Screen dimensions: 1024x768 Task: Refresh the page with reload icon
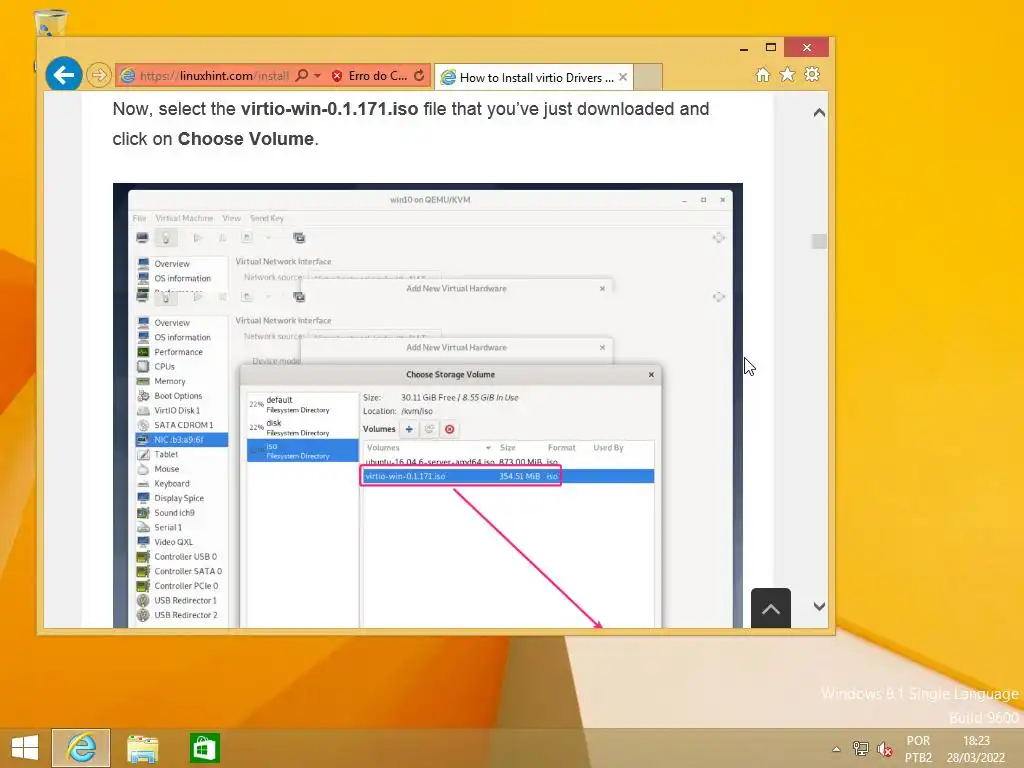click(419, 76)
